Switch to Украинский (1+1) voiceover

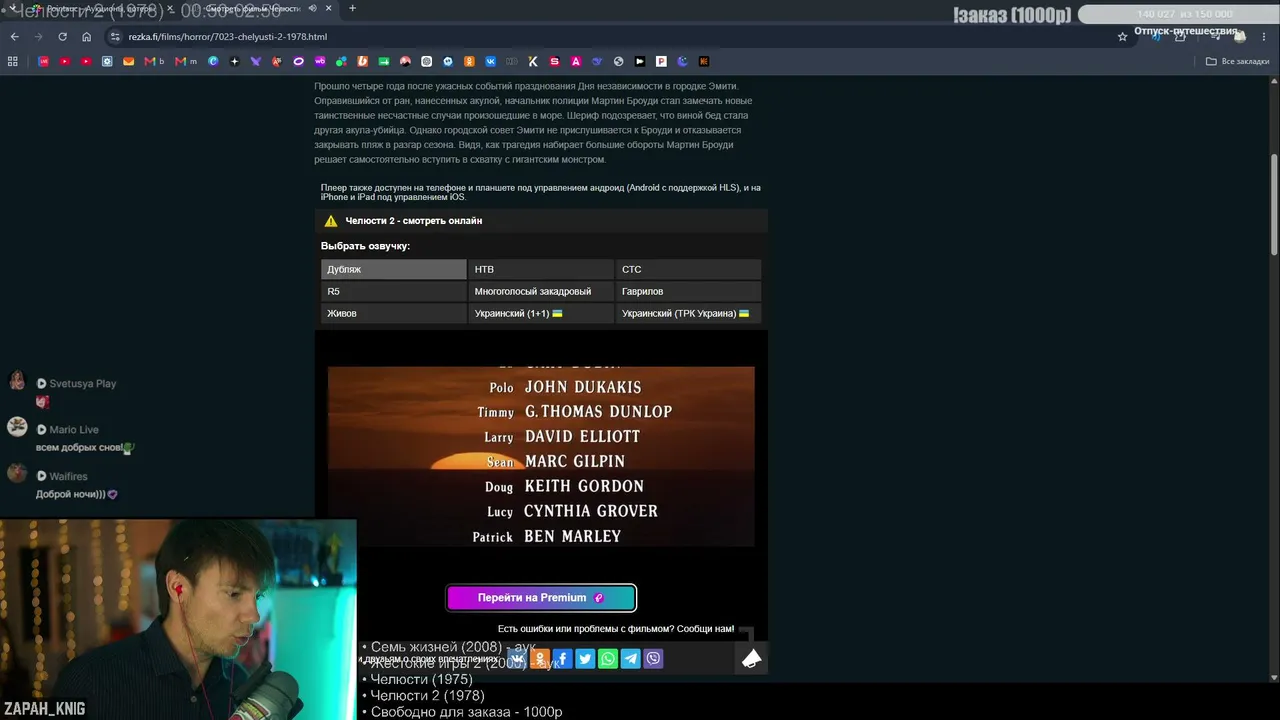click(541, 313)
